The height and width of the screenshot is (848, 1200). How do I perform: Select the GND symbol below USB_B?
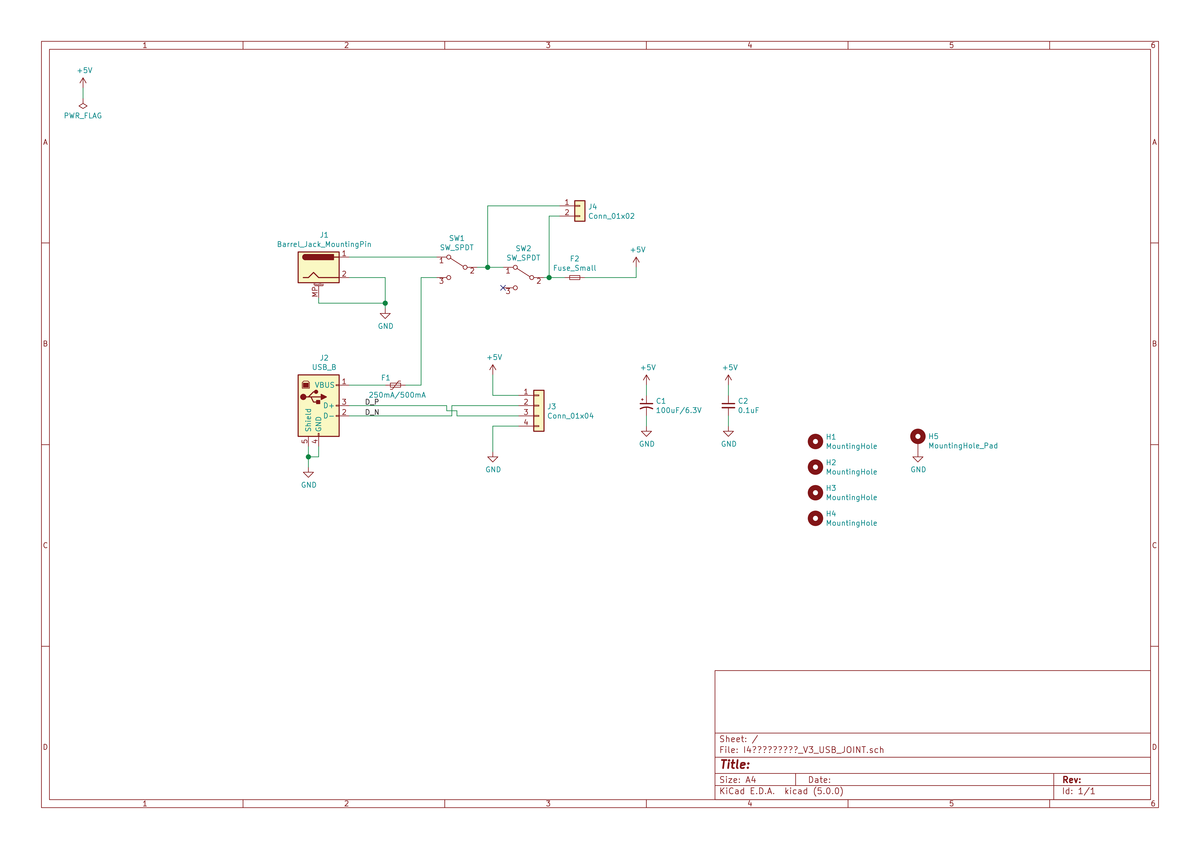click(x=308, y=475)
